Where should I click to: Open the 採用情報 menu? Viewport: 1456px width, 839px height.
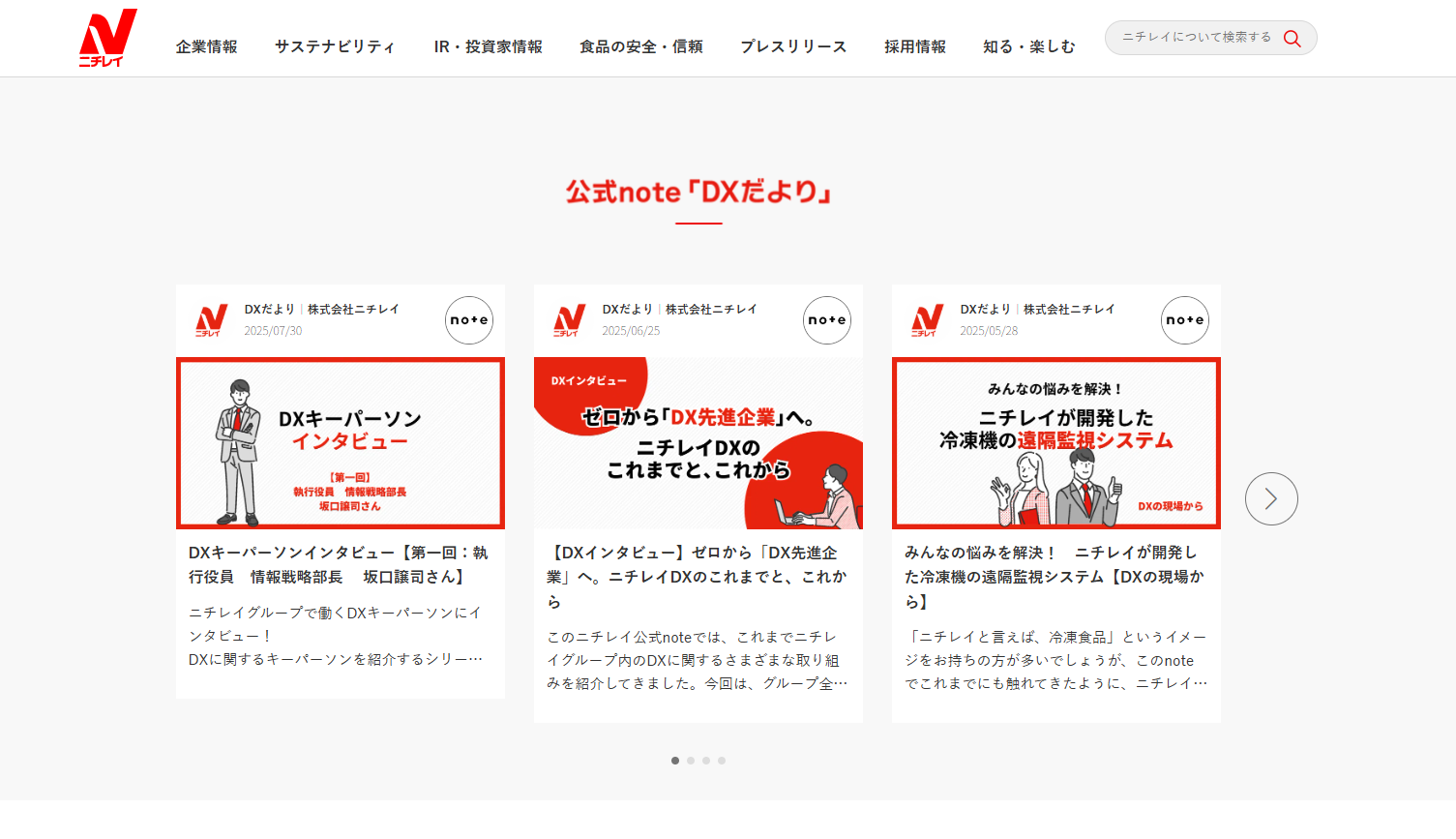point(915,46)
